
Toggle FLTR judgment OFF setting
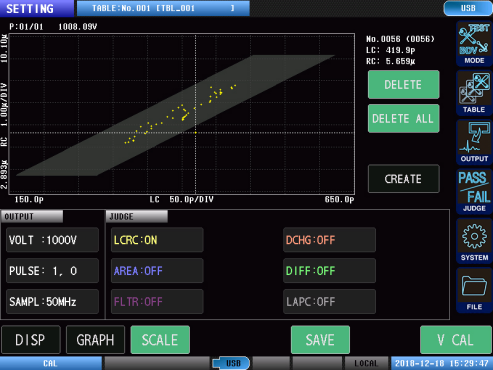(157, 302)
